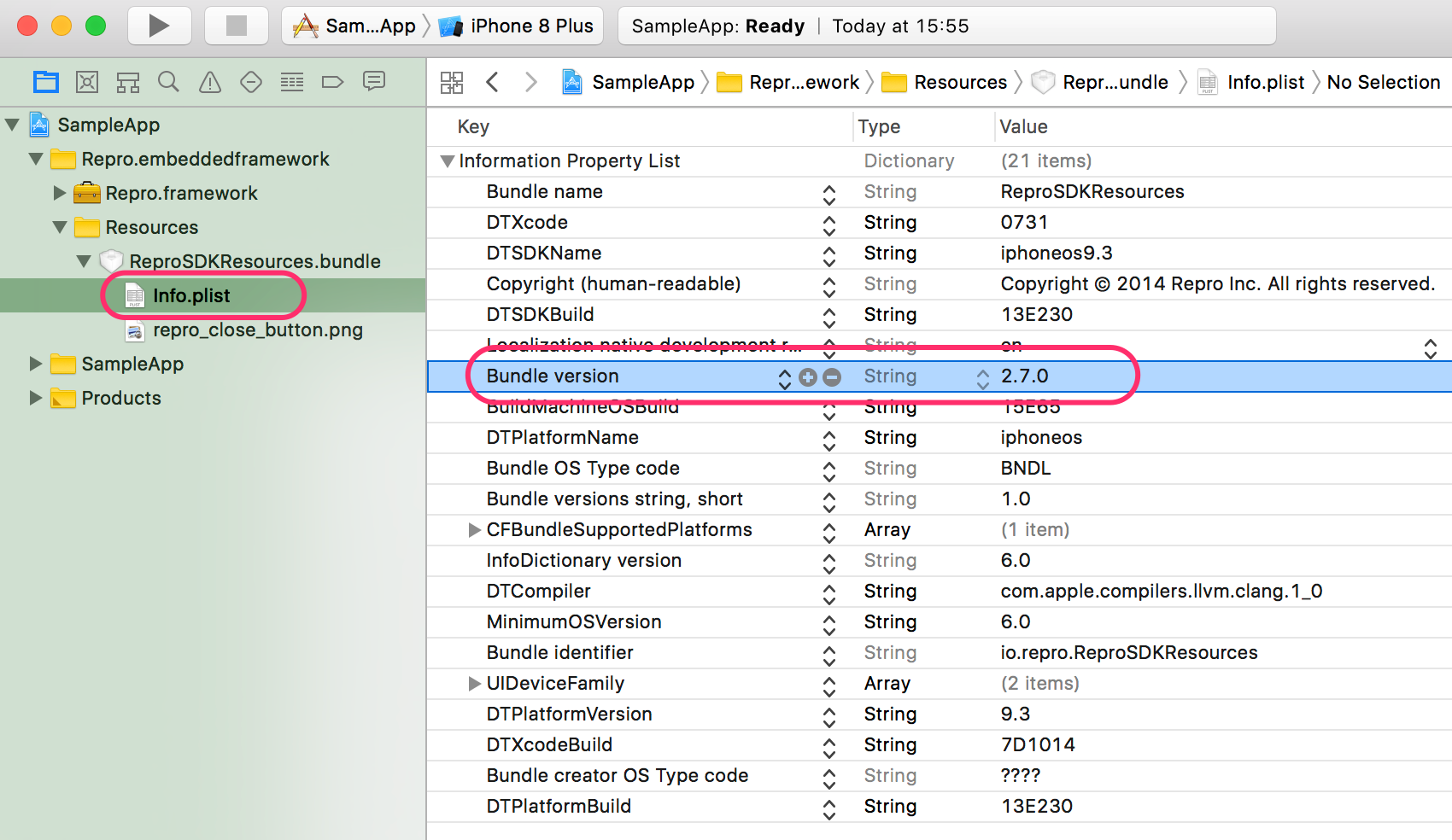Open the Project navigator folder icon
This screenshot has width=1452, height=840.
[x=46, y=82]
